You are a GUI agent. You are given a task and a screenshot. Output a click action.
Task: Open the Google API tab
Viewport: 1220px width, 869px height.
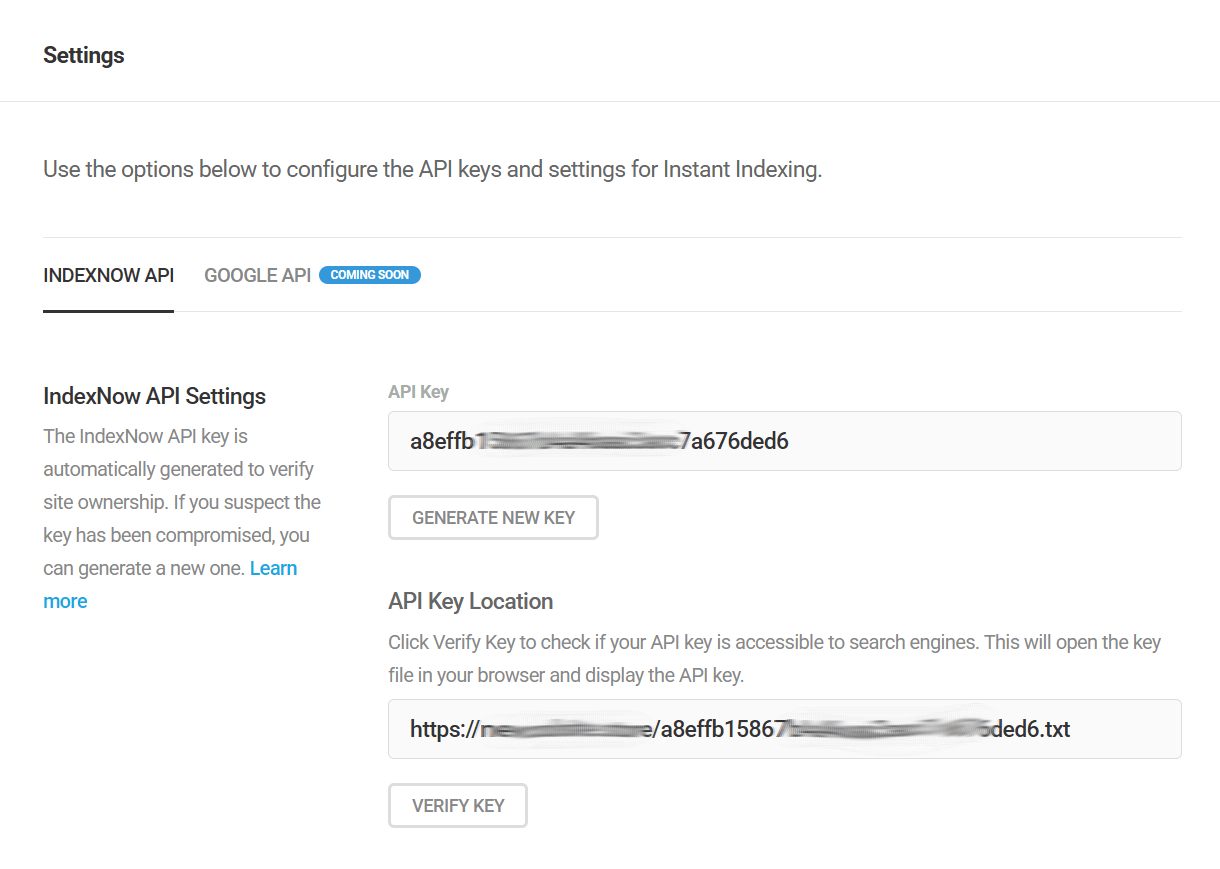(257, 275)
